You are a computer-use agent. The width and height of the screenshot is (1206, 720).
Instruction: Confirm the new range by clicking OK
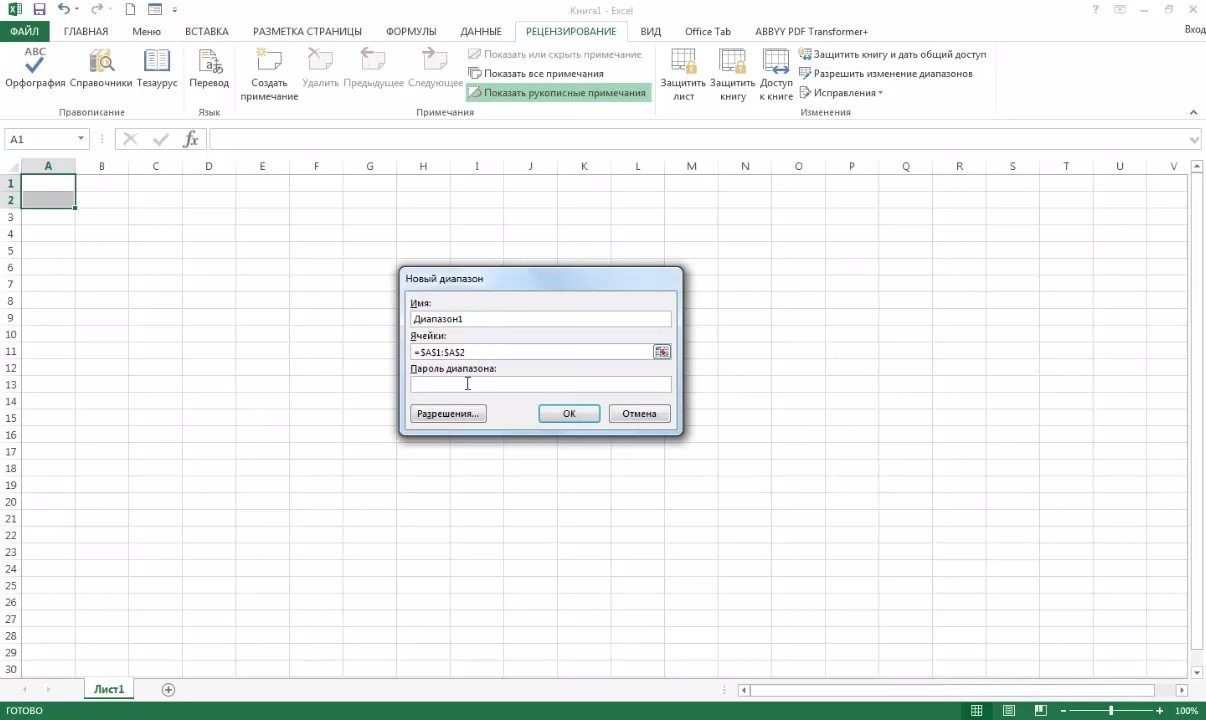point(568,413)
